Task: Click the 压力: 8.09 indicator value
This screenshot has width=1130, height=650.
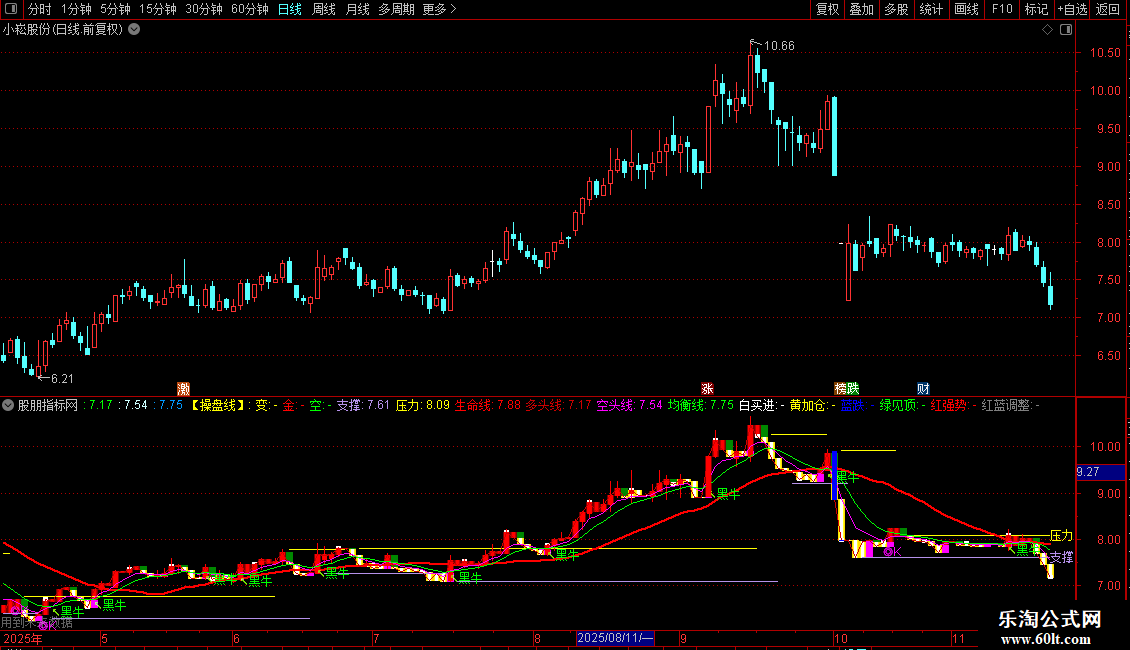Action: pyautogui.click(x=422, y=405)
